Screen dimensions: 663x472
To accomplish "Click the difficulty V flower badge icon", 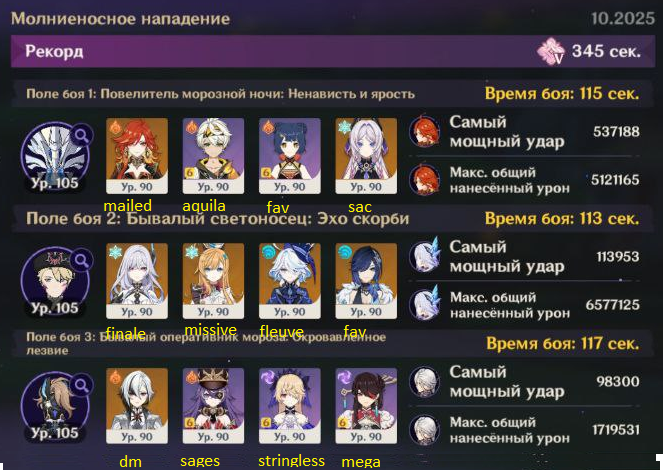I will click(551, 51).
